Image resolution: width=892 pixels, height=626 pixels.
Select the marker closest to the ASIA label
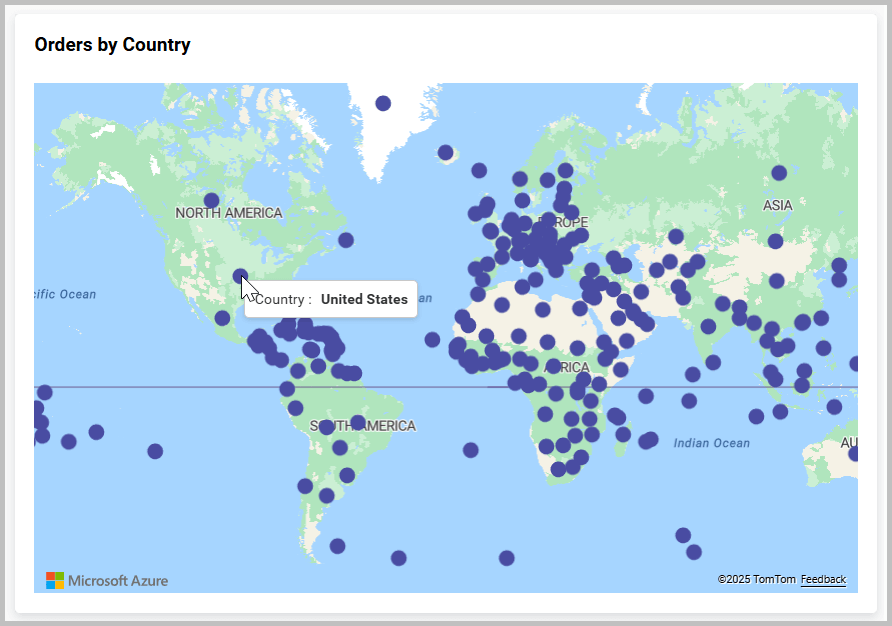[x=779, y=173]
